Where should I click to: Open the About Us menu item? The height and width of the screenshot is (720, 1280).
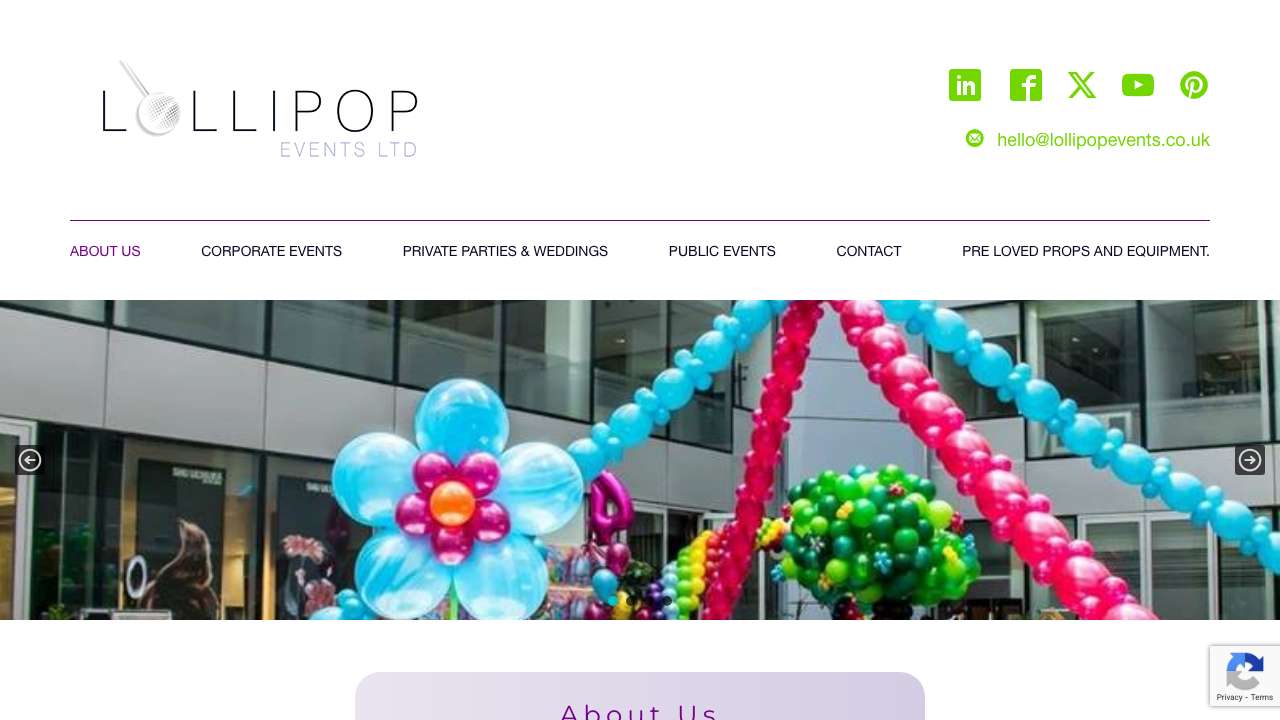[x=105, y=251]
